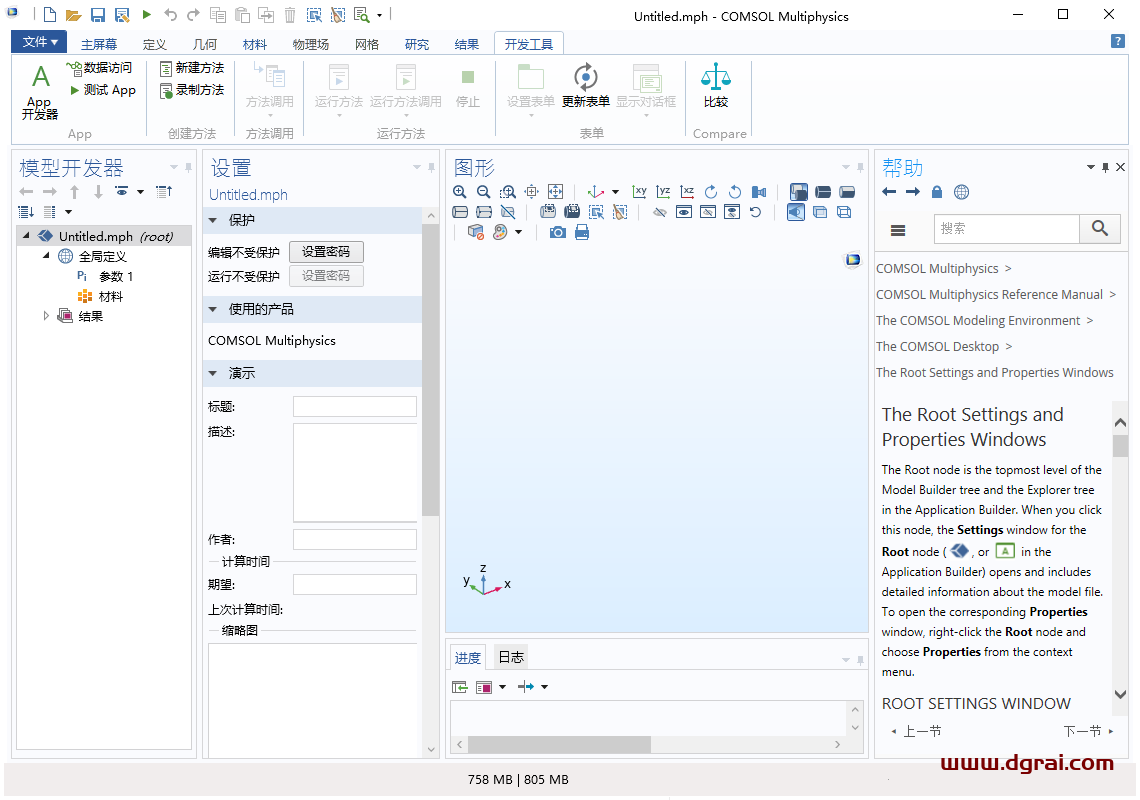Click the select box icon in graphics toolbar
Viewport: 1140px width, 800px height.
point(596,212)
